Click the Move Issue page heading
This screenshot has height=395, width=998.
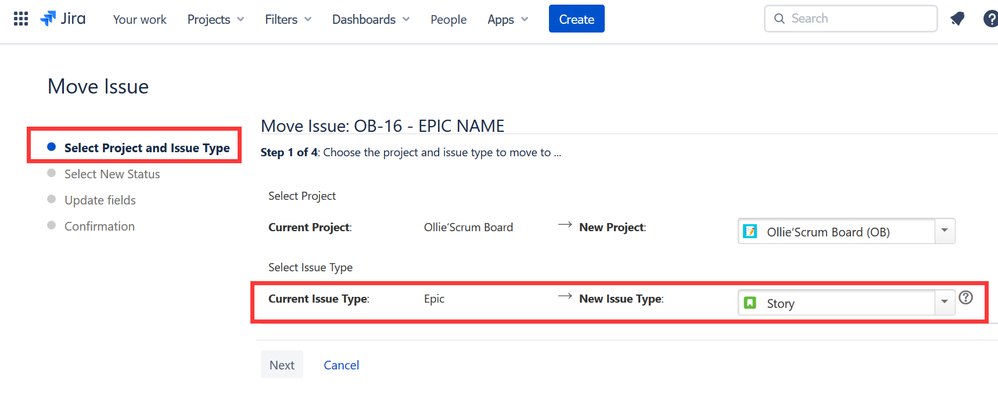[x=98, y=87]
